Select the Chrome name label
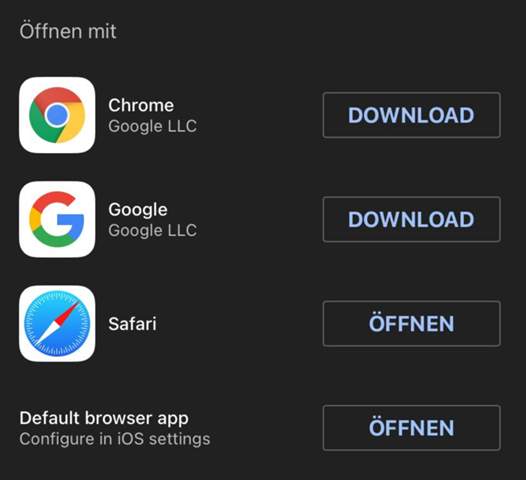Viewport: 526px width, 480px height. click(x=141, y=105)
